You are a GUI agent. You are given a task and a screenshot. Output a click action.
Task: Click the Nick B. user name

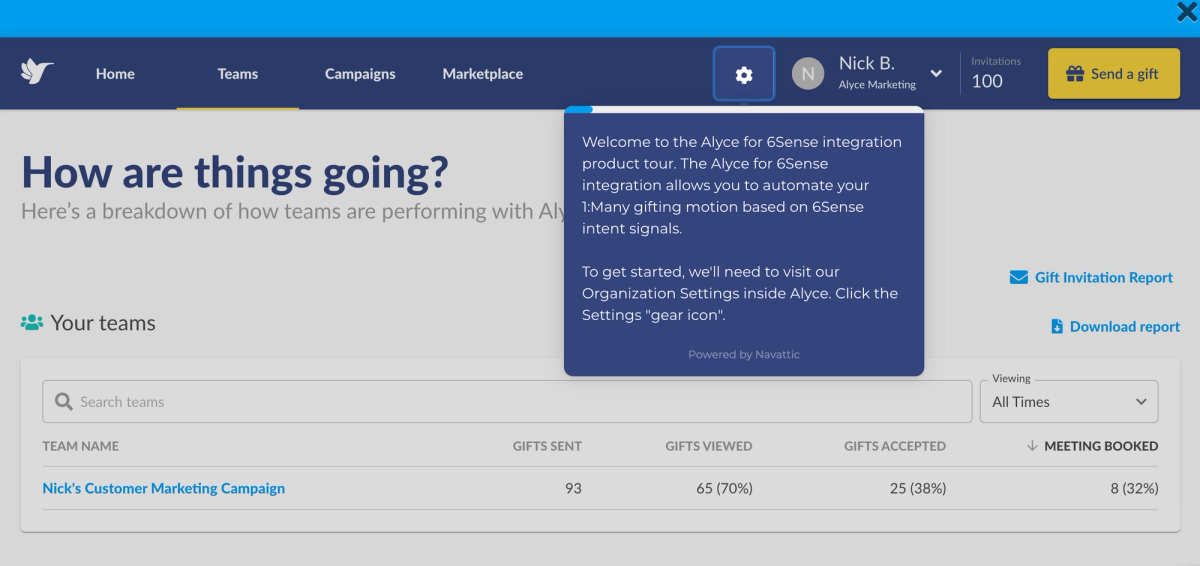click(x=866, y=64)
